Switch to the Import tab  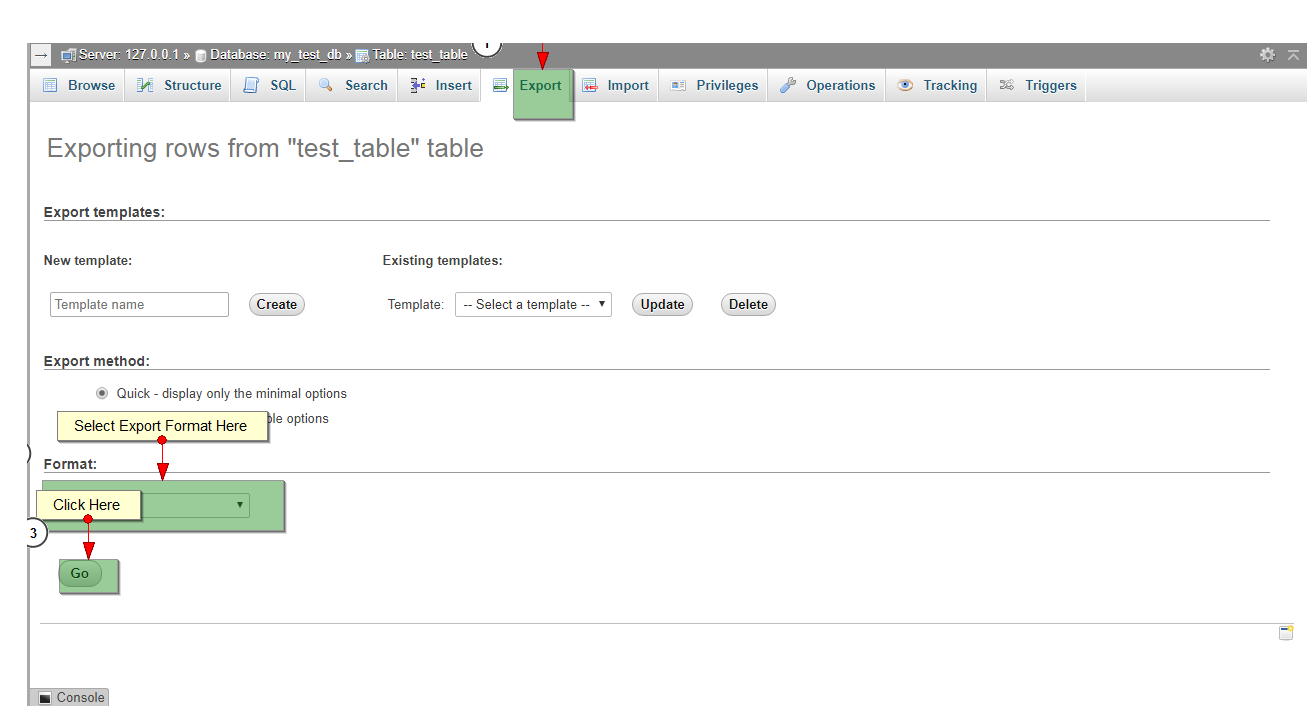[x=616, y=85]
